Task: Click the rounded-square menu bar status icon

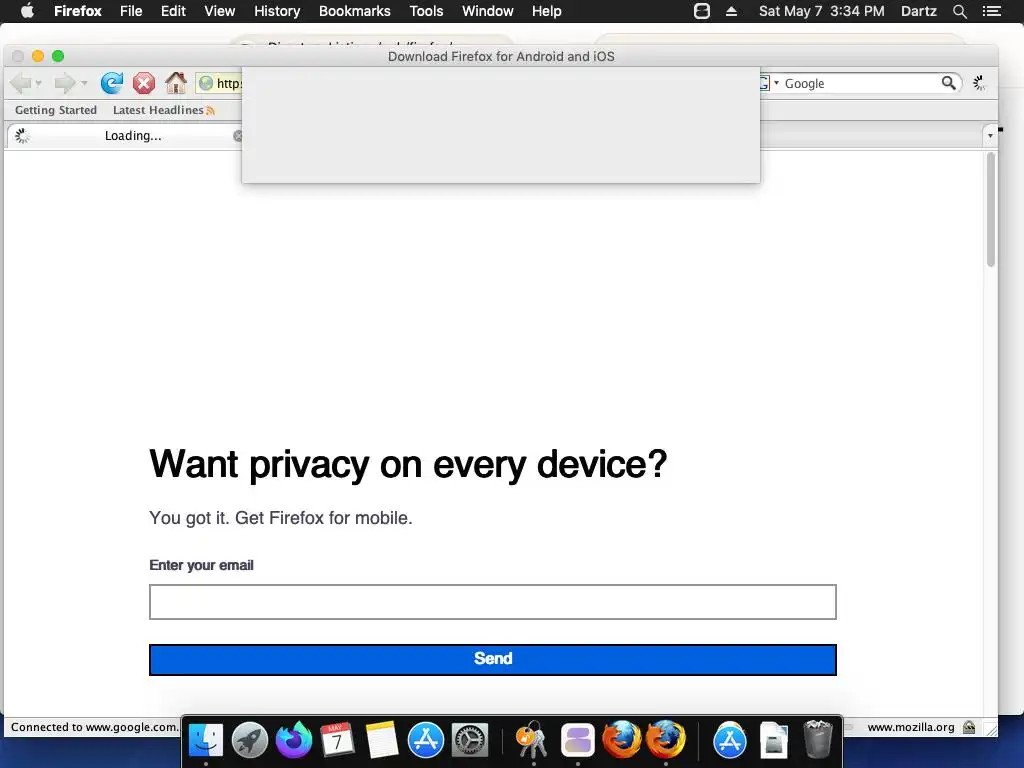Action: coord(701,11)
